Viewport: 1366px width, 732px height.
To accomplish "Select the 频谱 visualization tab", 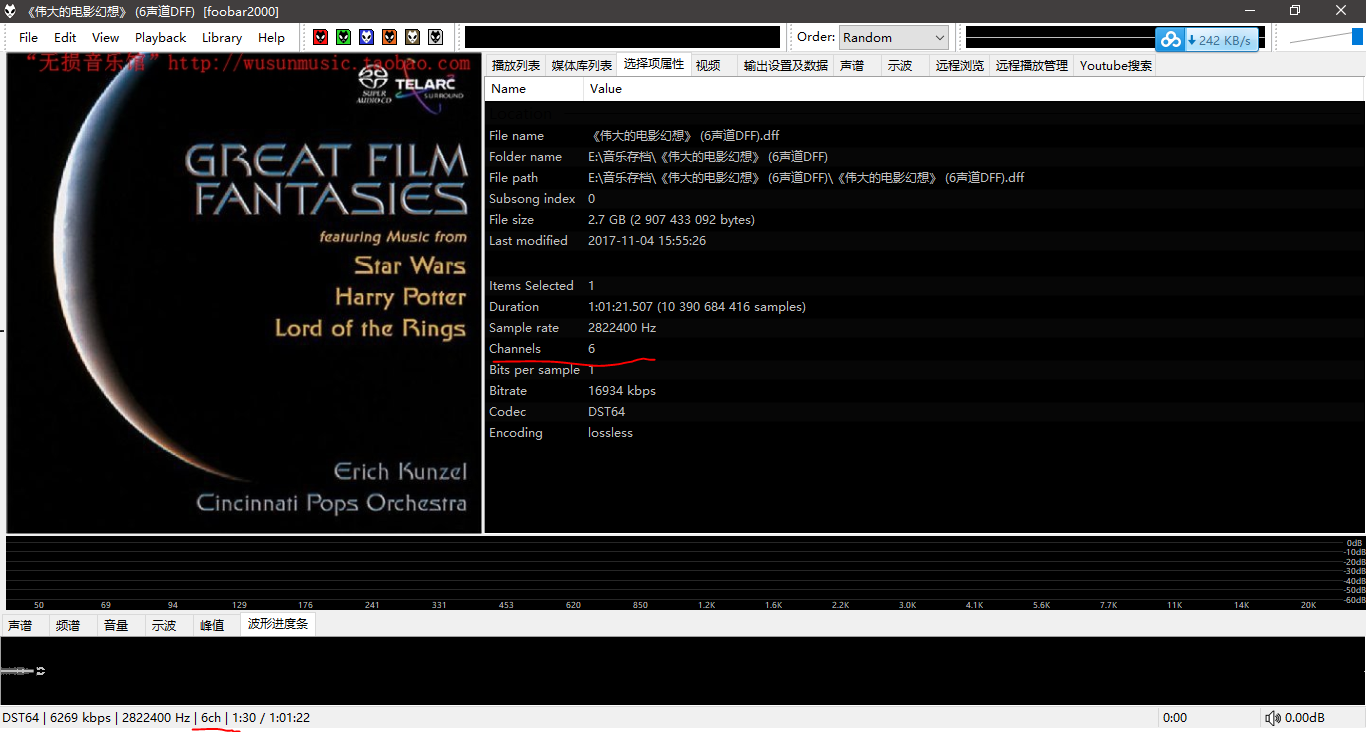I will (68, 625).
